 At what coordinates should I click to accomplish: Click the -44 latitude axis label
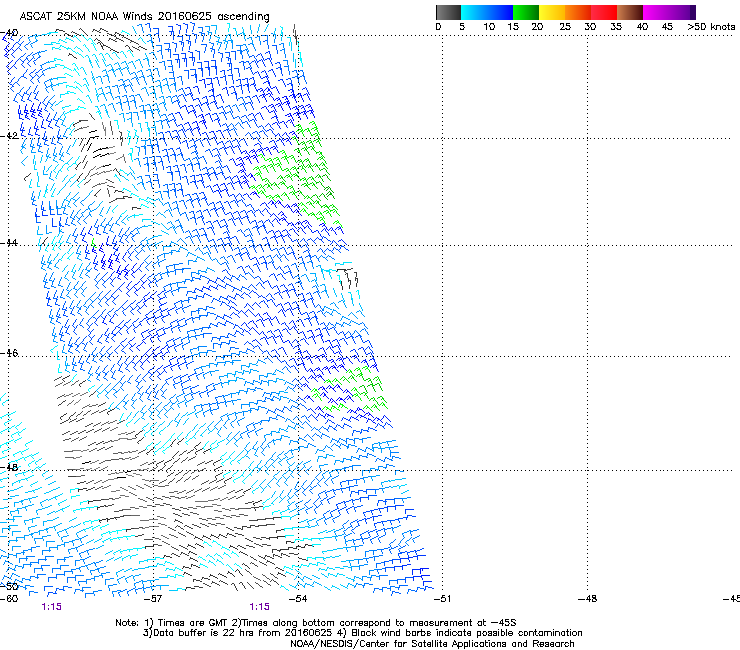[x=9, y=243]
